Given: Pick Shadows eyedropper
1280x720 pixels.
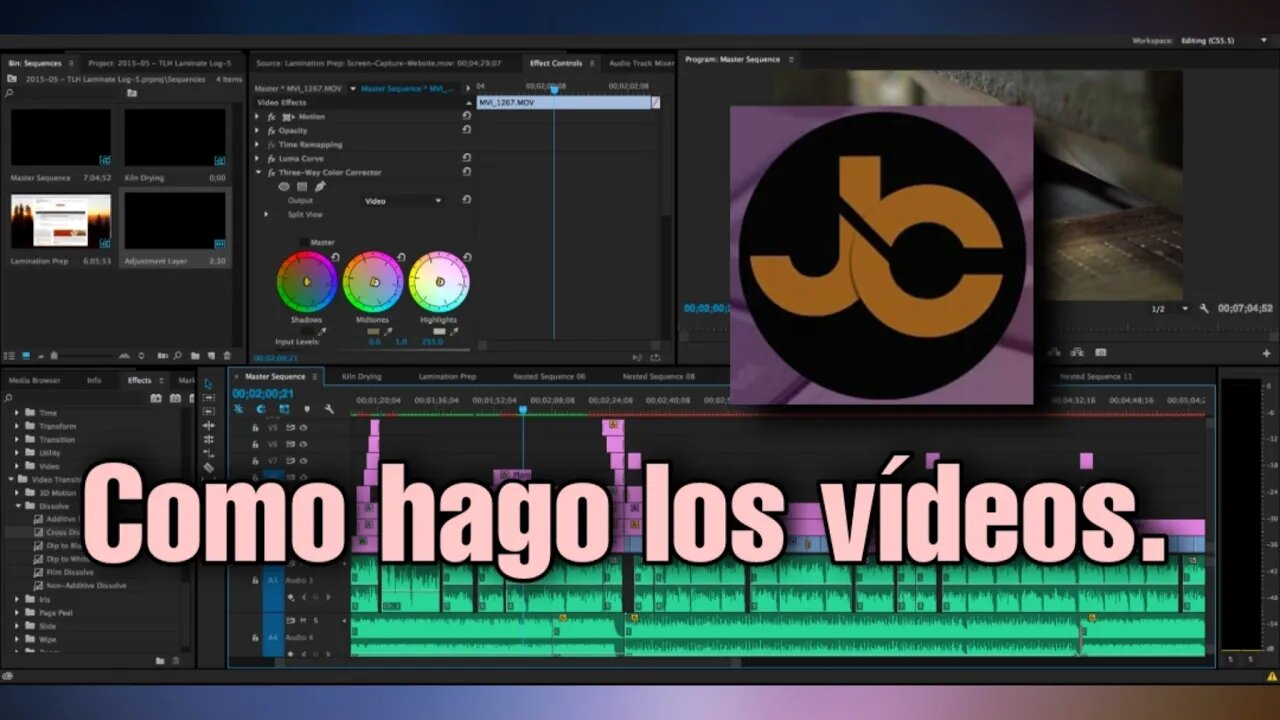Looking at the screenshot, I should [x=321, y=331].
